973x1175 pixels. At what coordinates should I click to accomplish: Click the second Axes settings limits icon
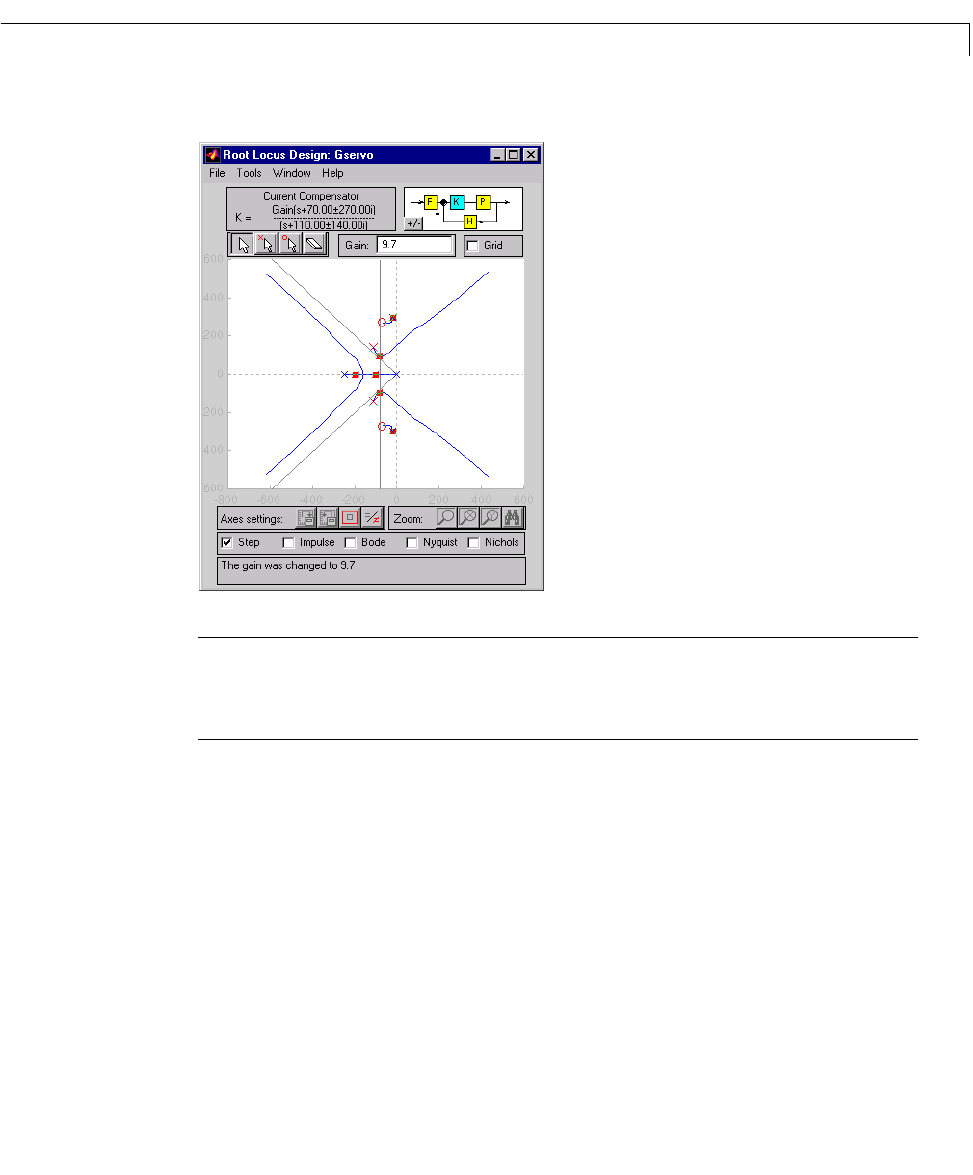click(328, 518)
